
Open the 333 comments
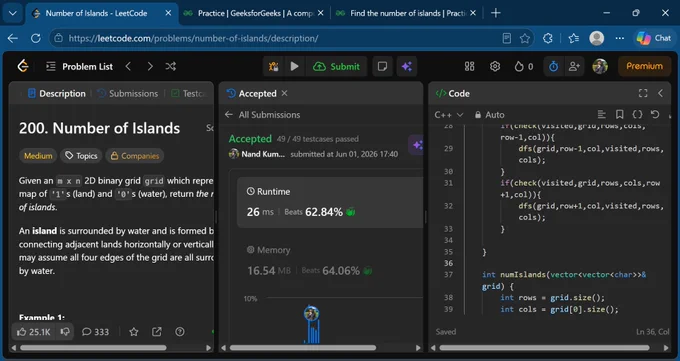(x=95, y=332)
